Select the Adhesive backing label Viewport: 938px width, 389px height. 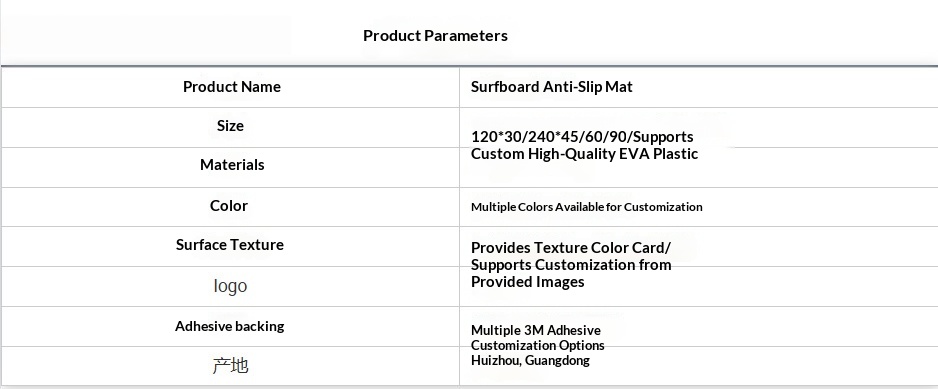(230, 326)
